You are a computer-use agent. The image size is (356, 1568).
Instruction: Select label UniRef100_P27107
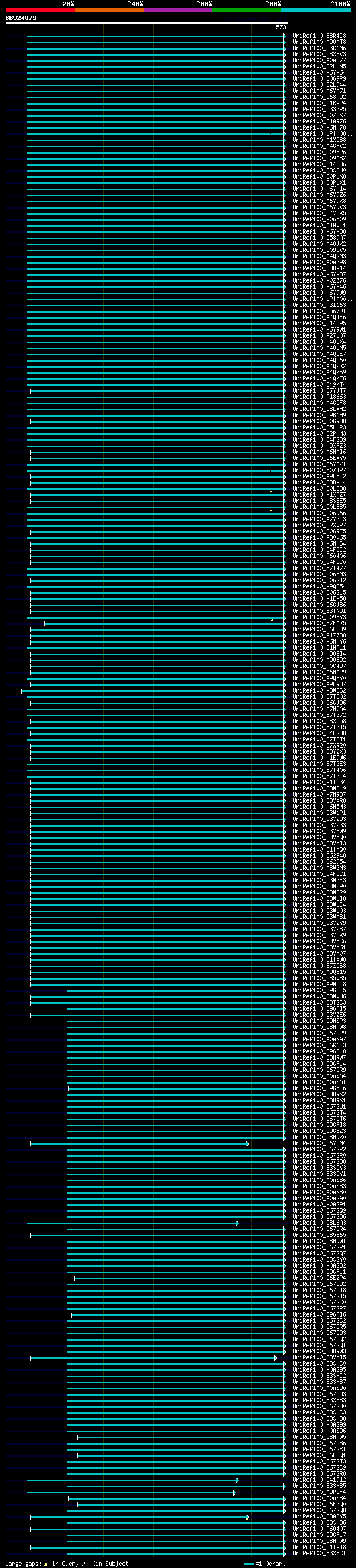(x=319, y=335)
